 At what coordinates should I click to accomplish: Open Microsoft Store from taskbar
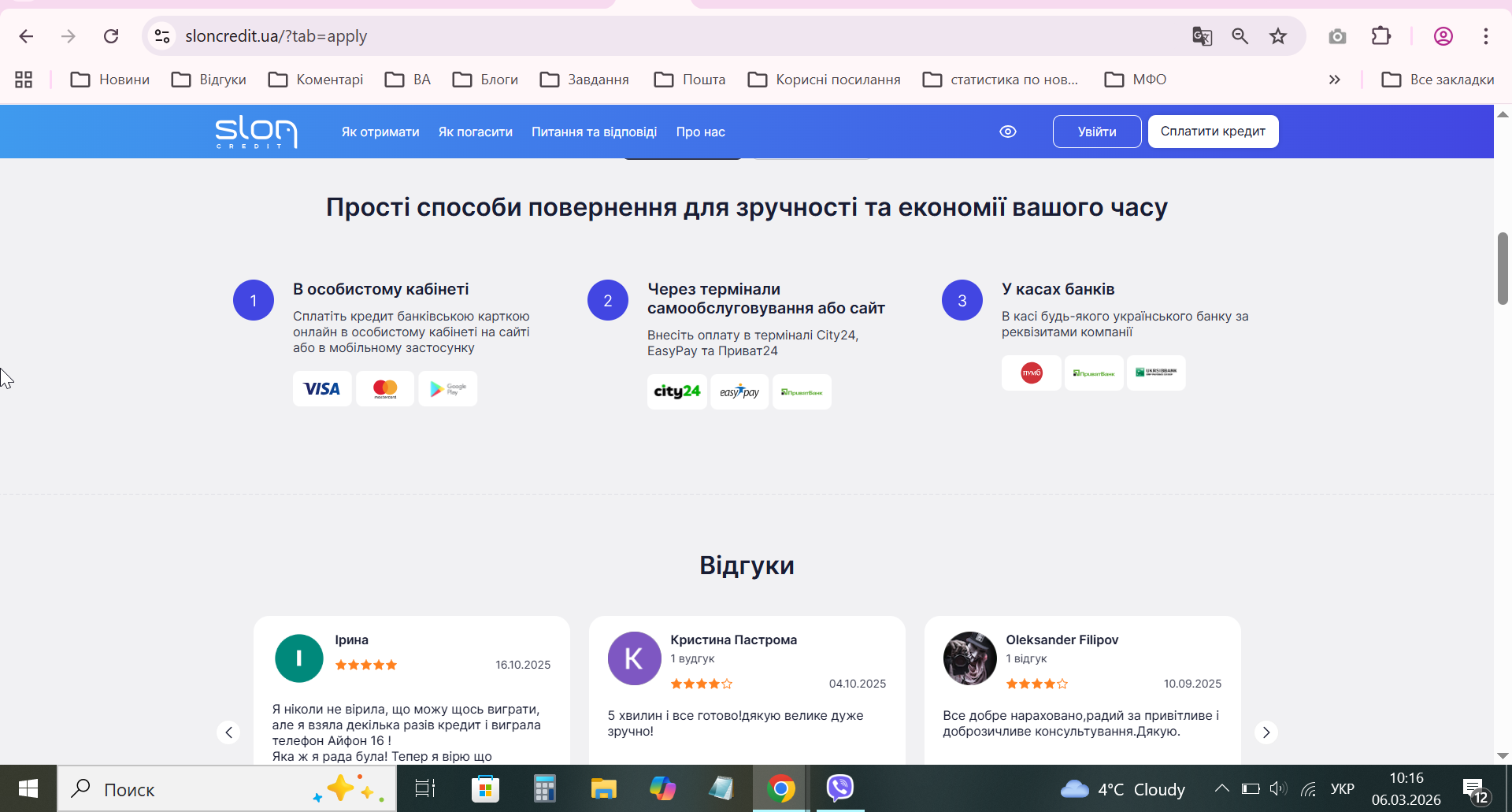click(485, 788)
